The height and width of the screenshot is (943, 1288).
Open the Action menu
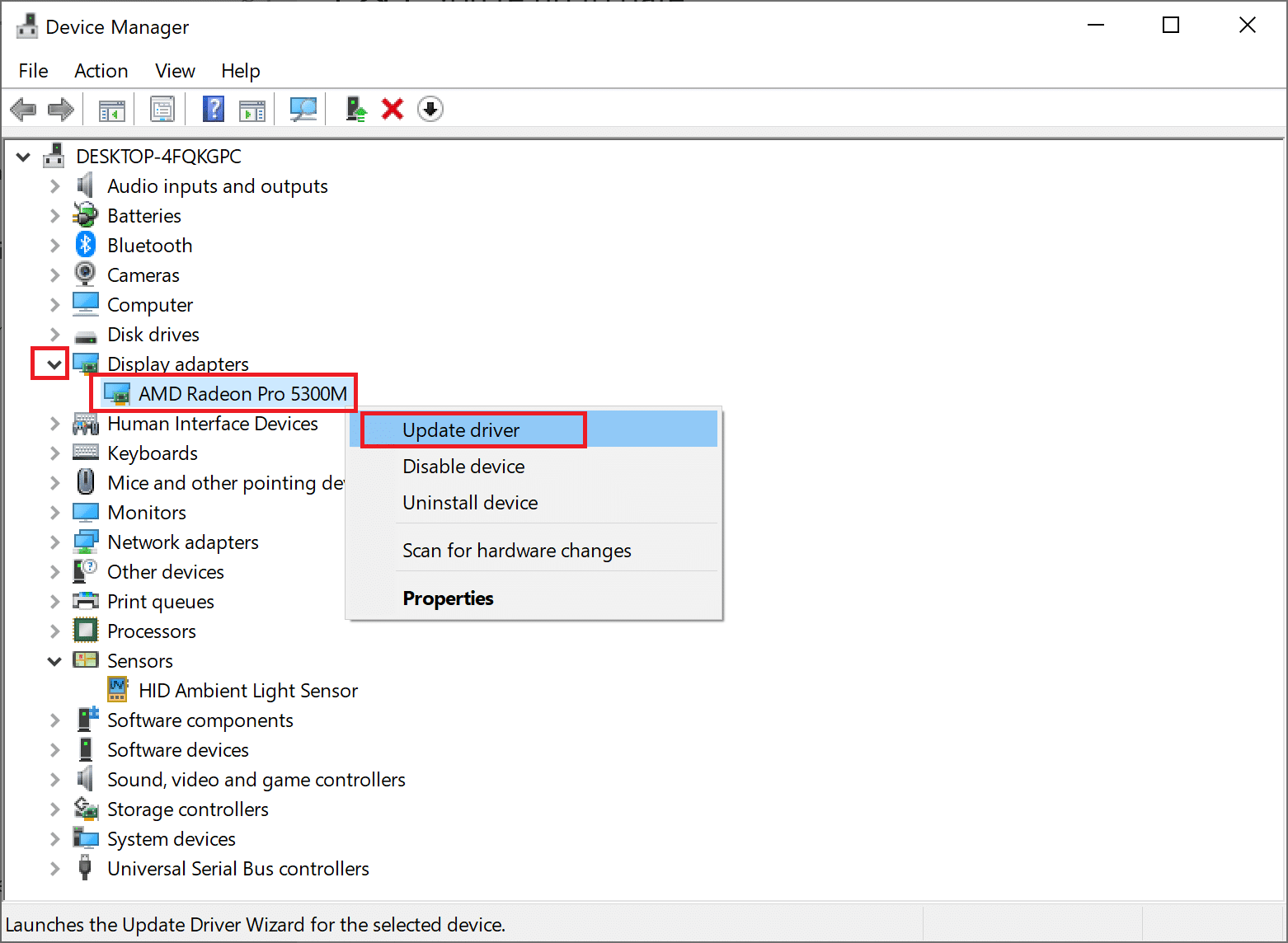(x=100, y=71)
